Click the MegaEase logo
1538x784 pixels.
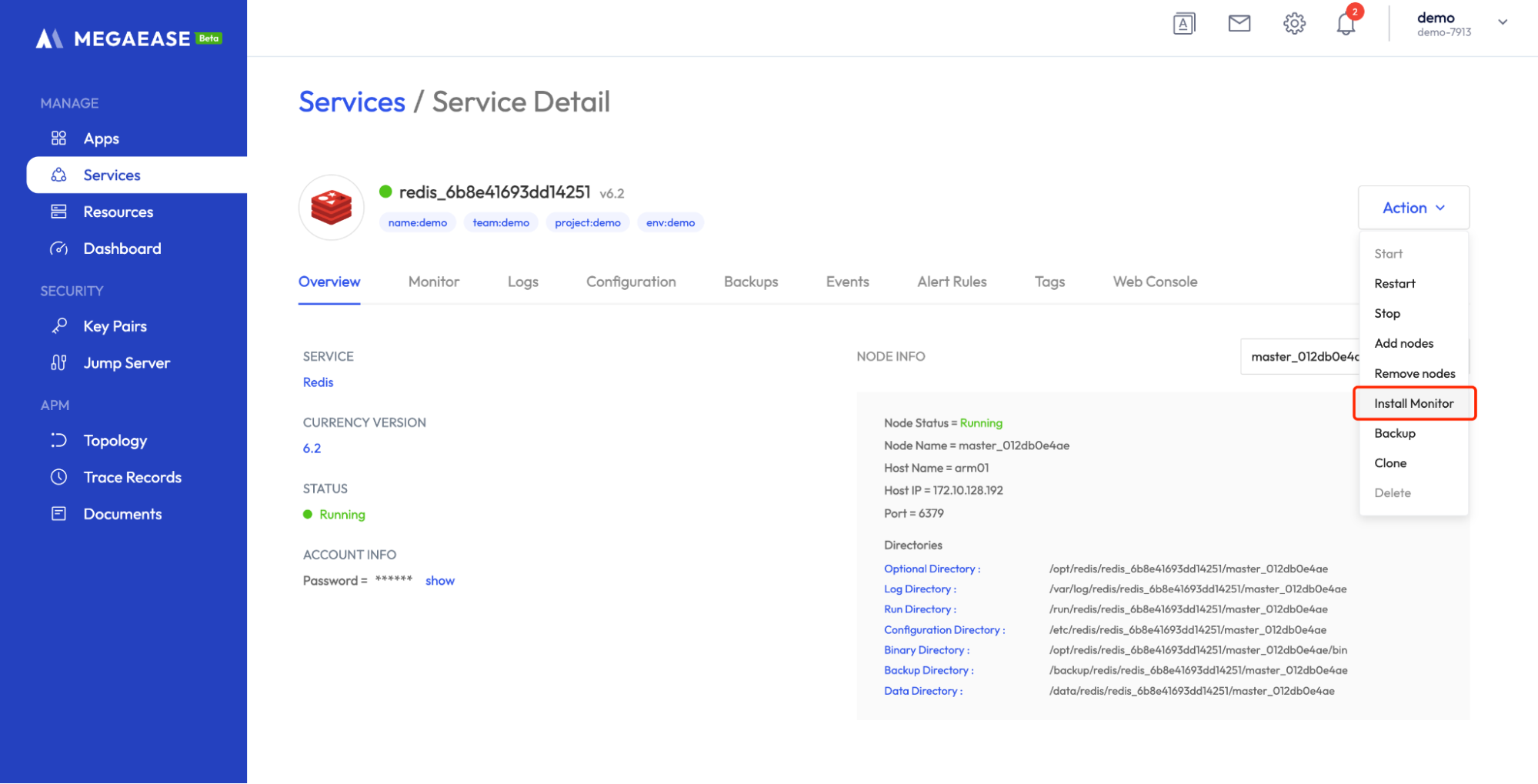click(128, 38)
